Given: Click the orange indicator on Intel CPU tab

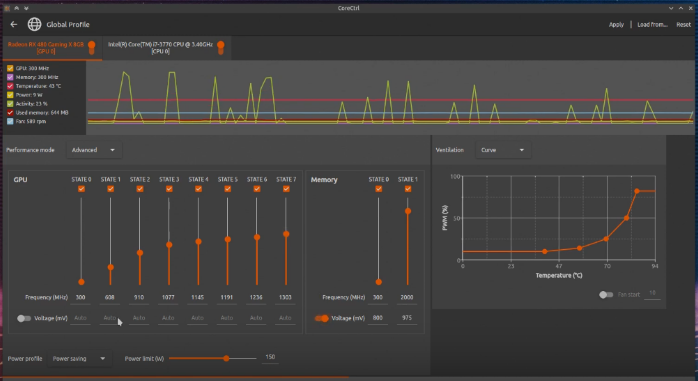Looking at the screenshot, I should [220, 47].
